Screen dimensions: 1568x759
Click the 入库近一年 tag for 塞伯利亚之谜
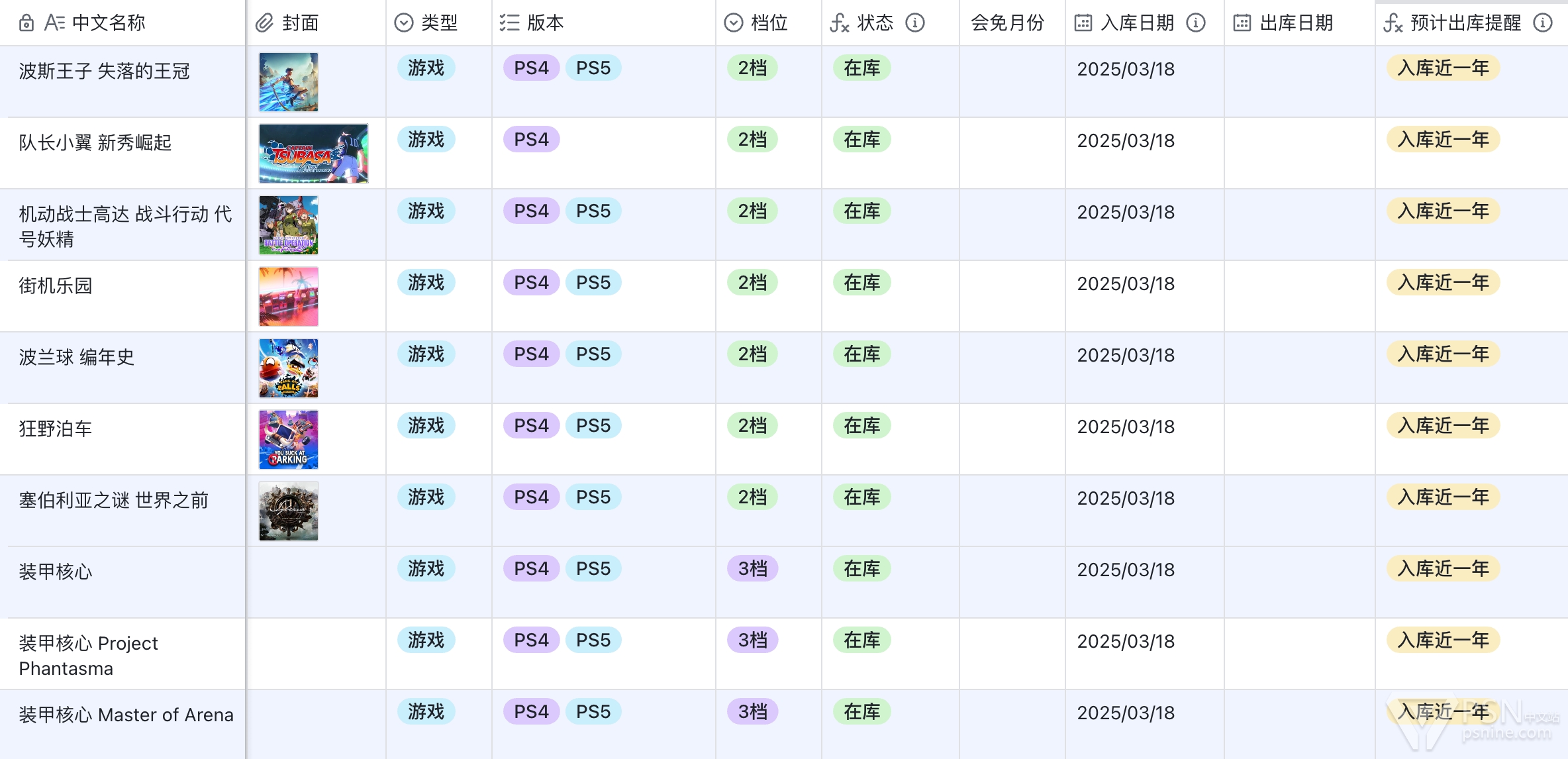(x=1443, y=497)
